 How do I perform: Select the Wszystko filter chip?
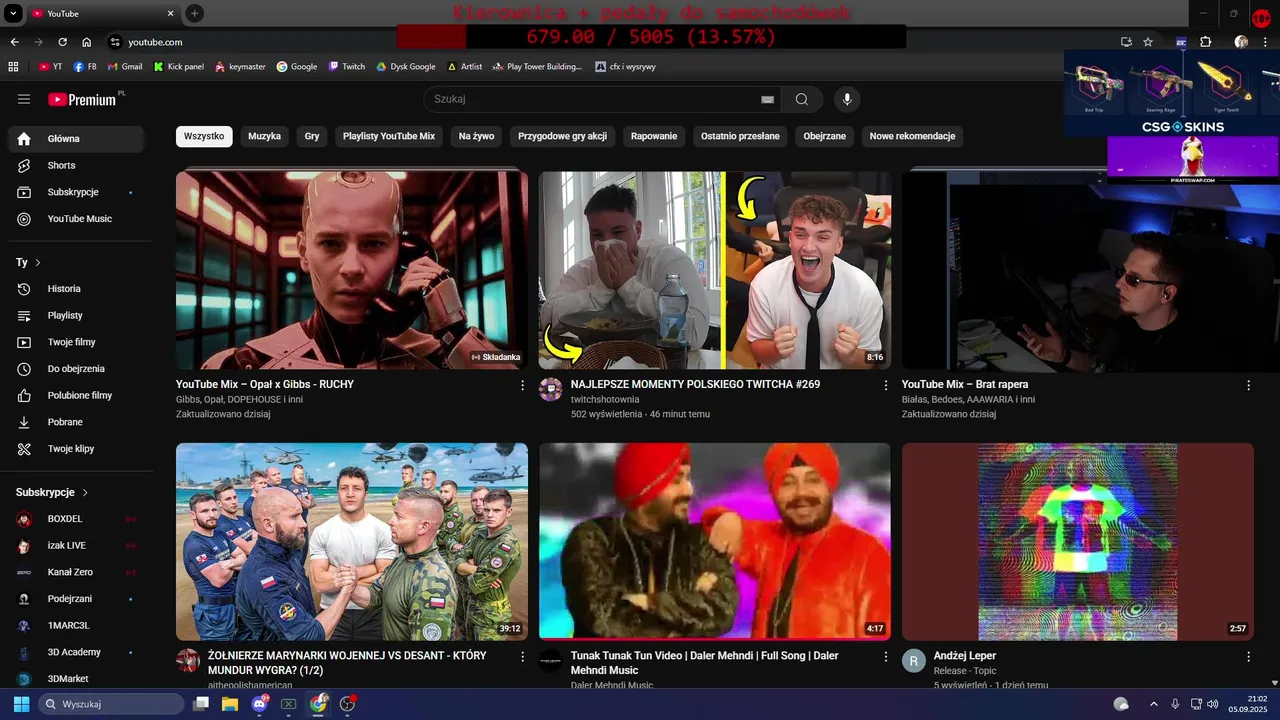point(204,136)
